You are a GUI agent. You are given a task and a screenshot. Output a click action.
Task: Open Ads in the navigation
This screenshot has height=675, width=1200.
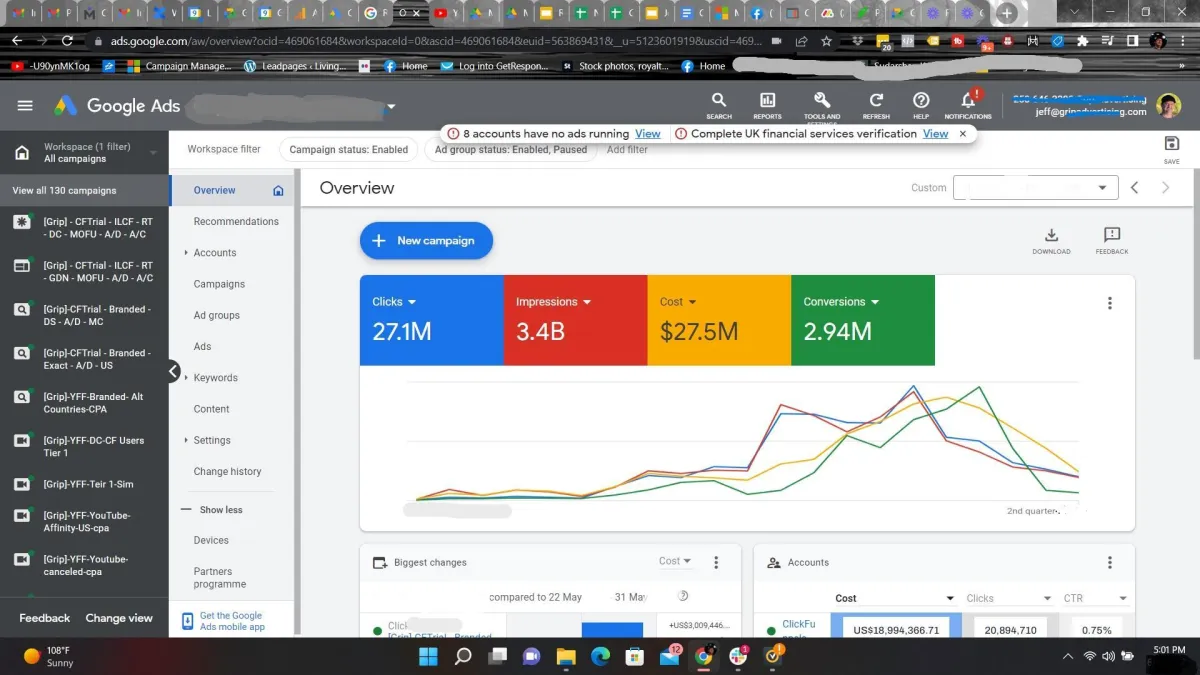pyautogui.click(x=202, y=346)
